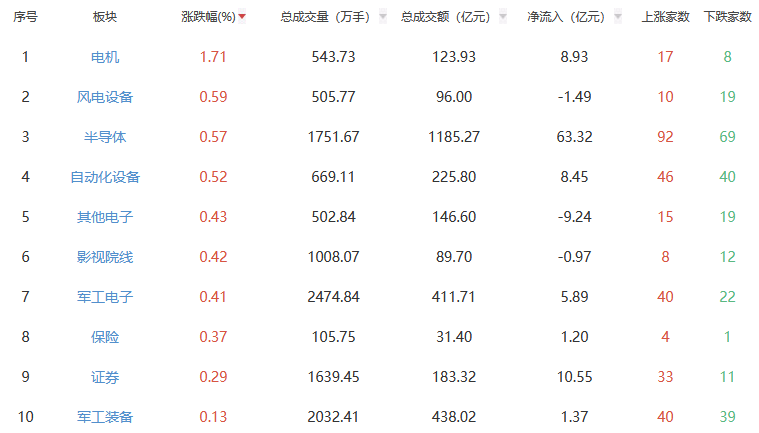View the 证券 sector details
This screenshot has height=433, width=759.
pos(104,377)
